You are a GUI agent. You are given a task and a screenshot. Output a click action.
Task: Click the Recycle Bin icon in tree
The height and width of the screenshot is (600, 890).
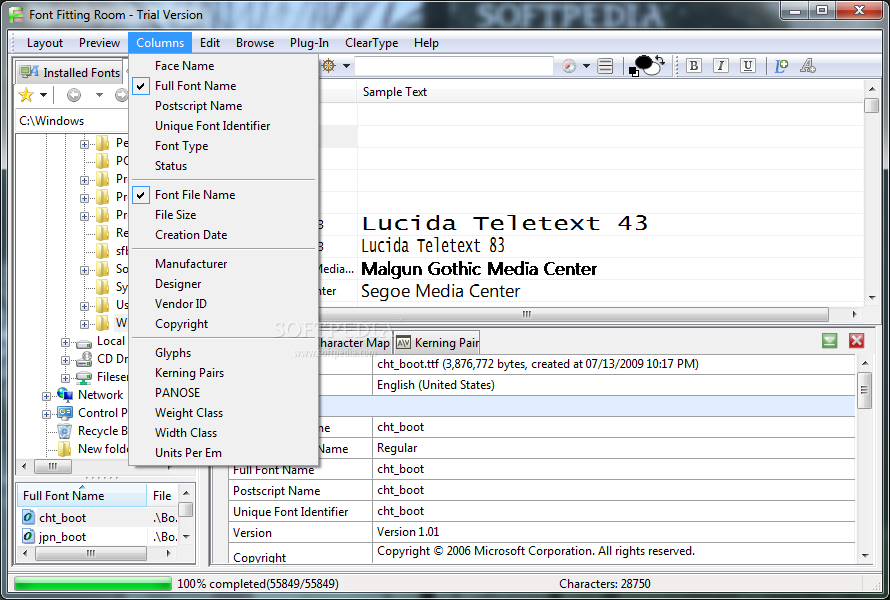(x=65, y=431)
